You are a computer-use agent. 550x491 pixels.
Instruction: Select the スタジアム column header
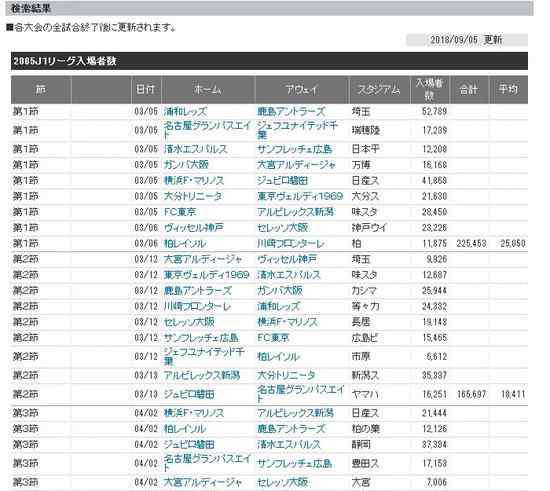tap(379, 89)
